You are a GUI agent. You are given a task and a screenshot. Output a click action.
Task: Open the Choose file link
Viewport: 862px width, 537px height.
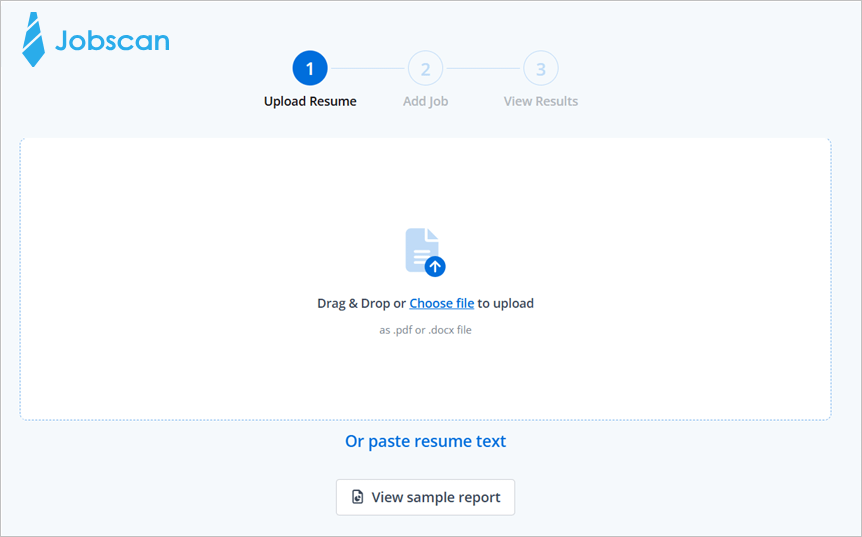pos(441,303)
